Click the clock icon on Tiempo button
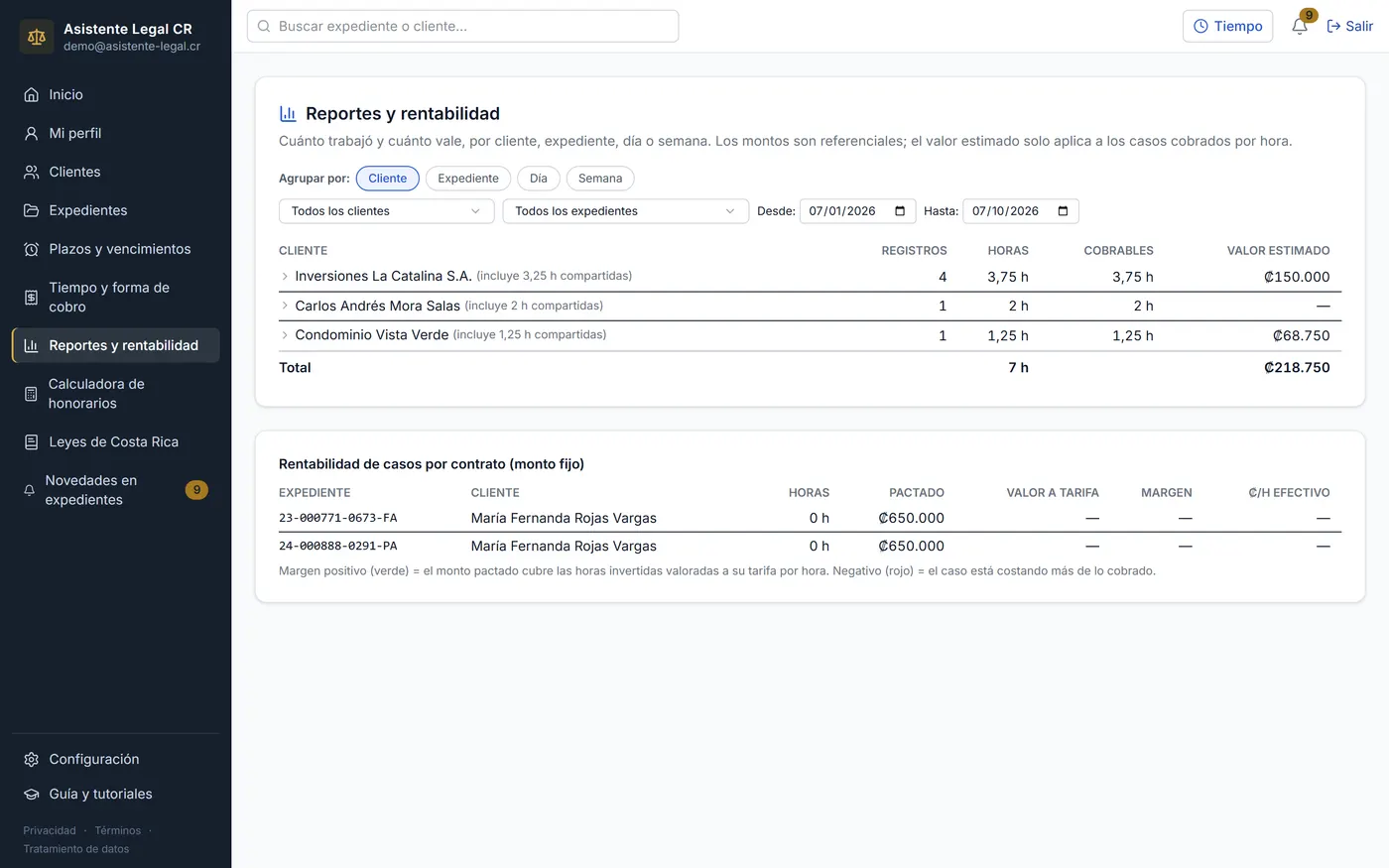Screen dimensions: 1389x868 click(x=1200, y=27)
